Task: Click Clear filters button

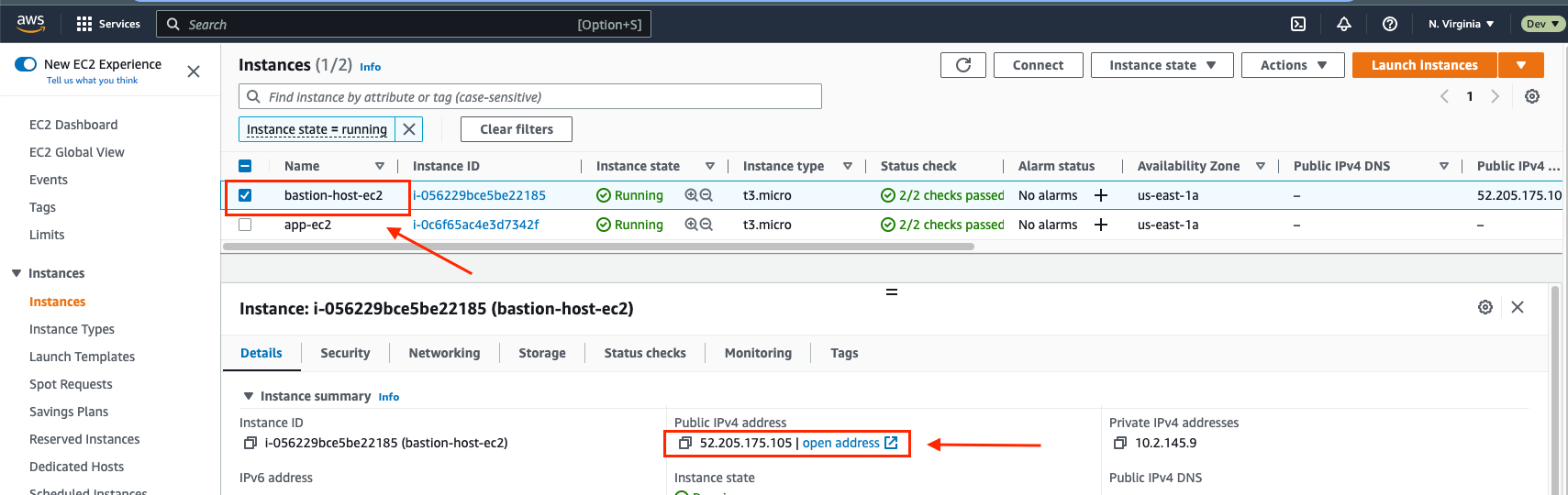Action: tap(517, 129)
